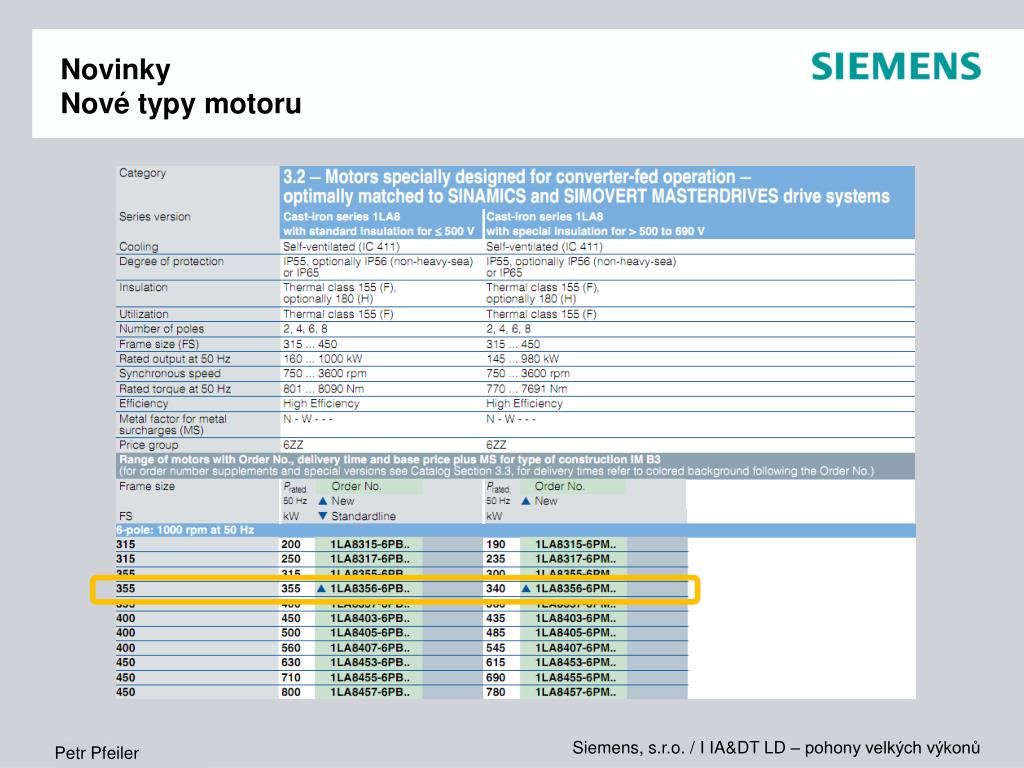
Task: Click 'Rated output at 50 Hz' label
Action: point(174,359)
